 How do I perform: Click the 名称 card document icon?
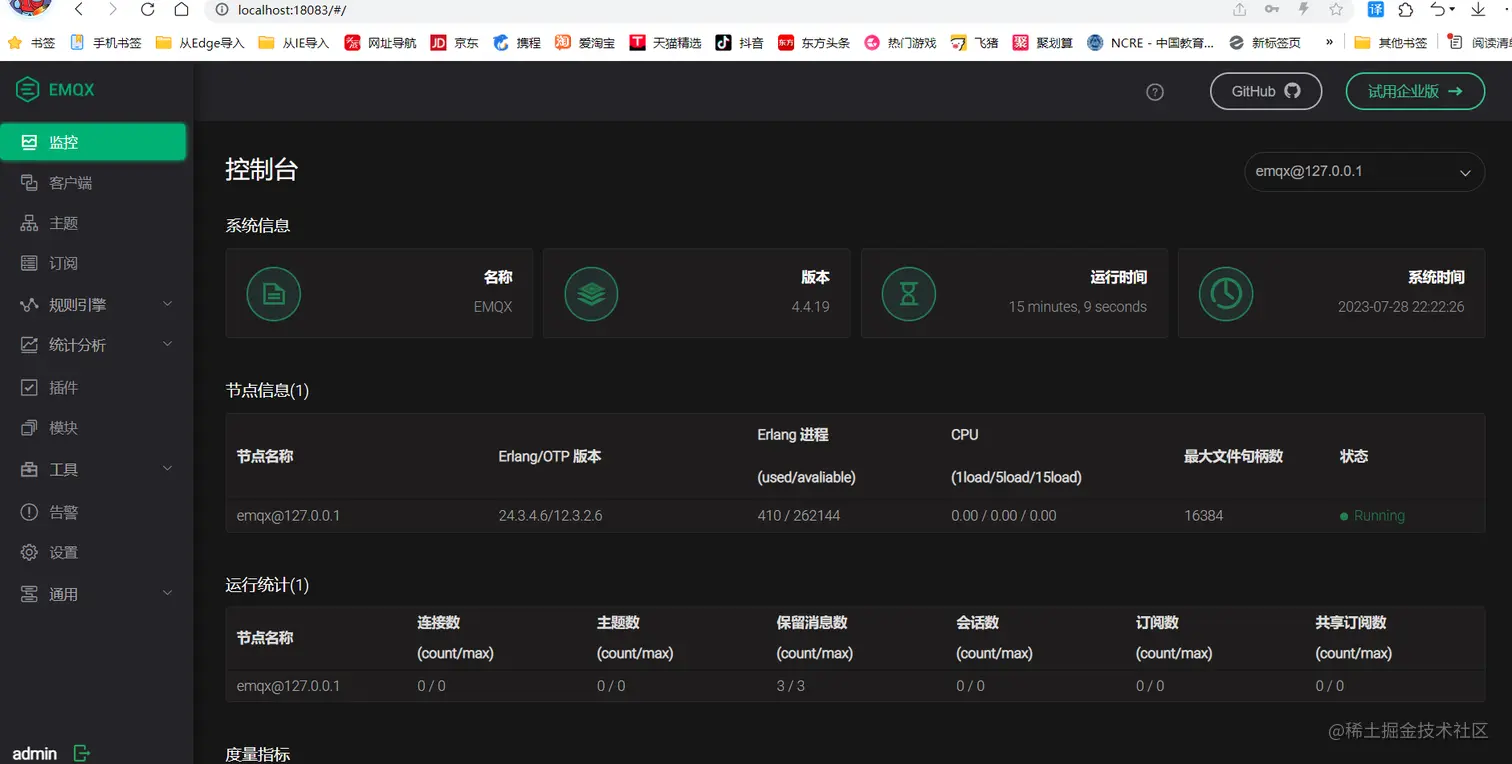[x=273, y=294]
